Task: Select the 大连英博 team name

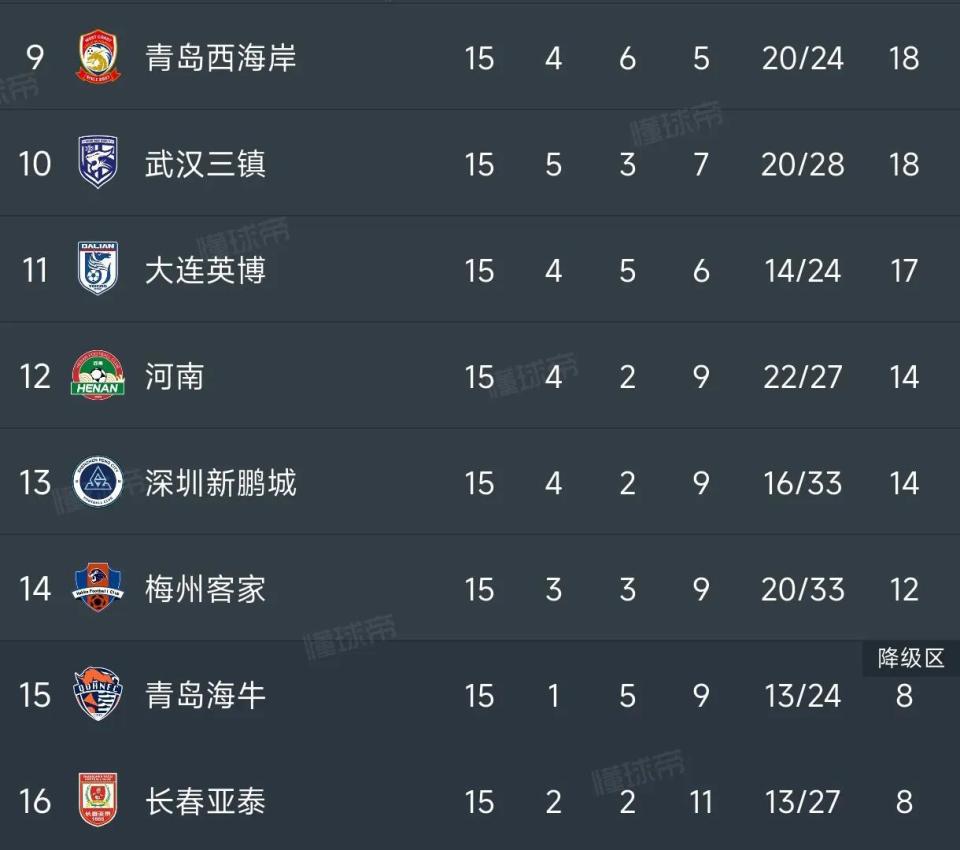Action: tap(205, 270)
